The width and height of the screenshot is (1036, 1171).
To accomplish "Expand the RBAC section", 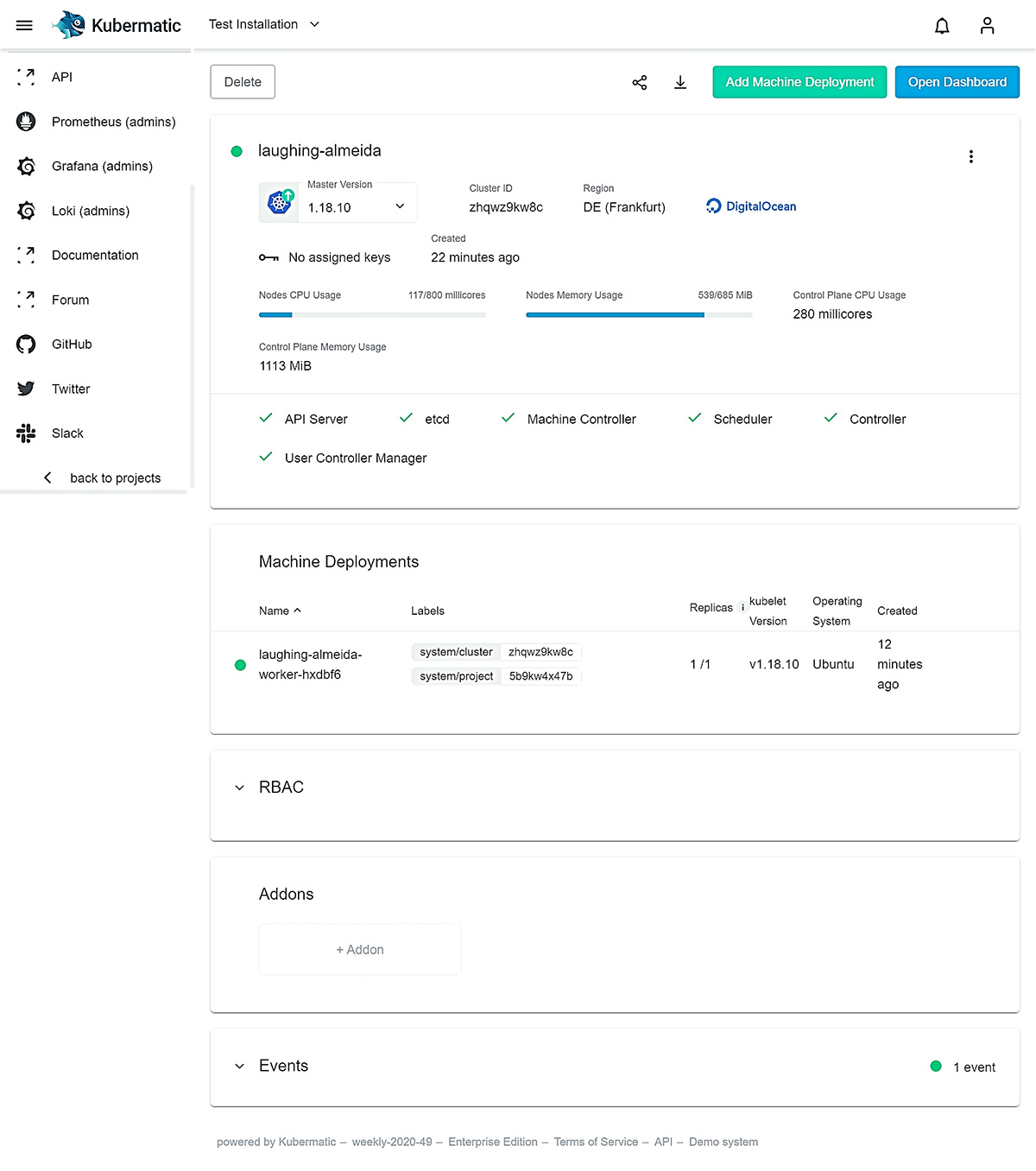I will (239, 787).
